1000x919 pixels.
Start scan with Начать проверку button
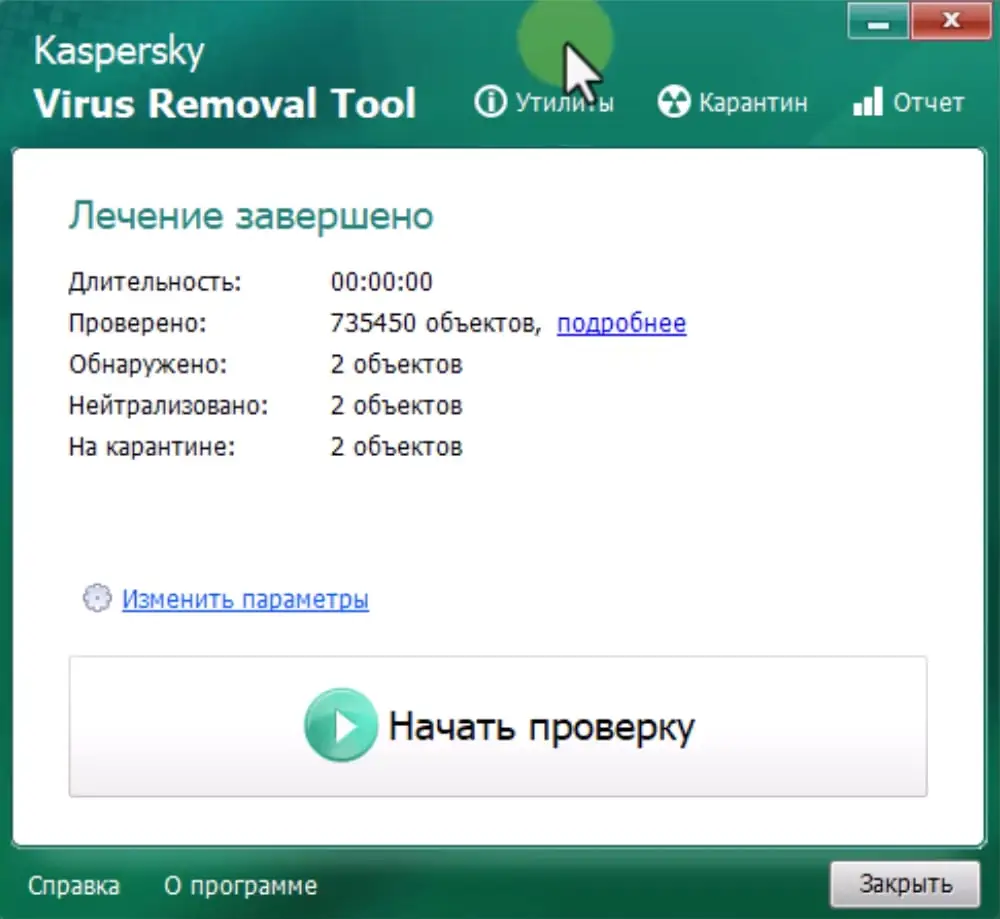[498, 726]
